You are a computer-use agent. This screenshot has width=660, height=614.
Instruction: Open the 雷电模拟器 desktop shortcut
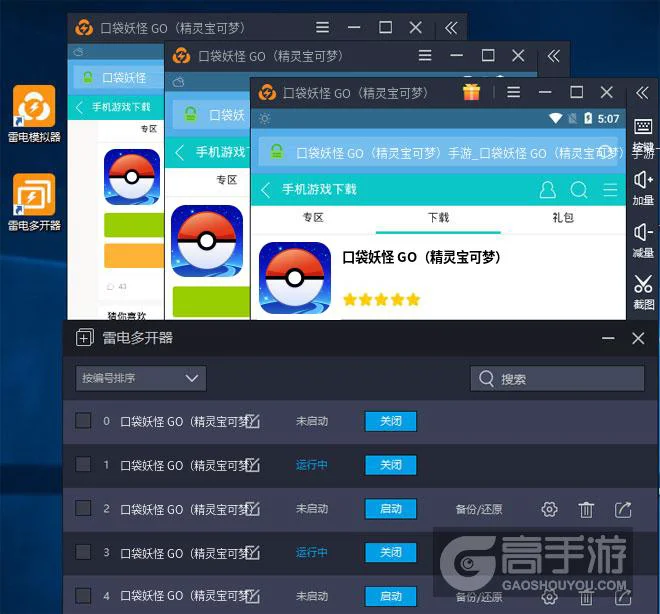click(34, 114)
